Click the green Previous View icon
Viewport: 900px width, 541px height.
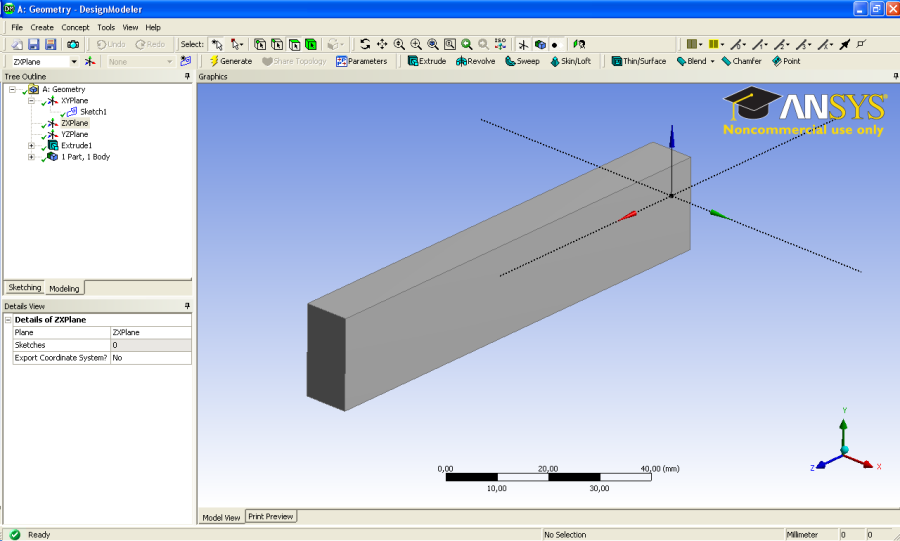click(467, 44)
